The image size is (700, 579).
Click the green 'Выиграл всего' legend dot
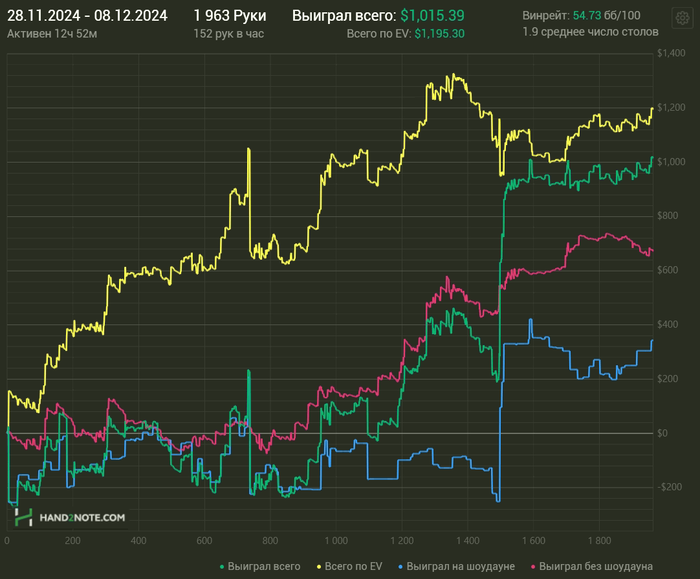[222, 567]
